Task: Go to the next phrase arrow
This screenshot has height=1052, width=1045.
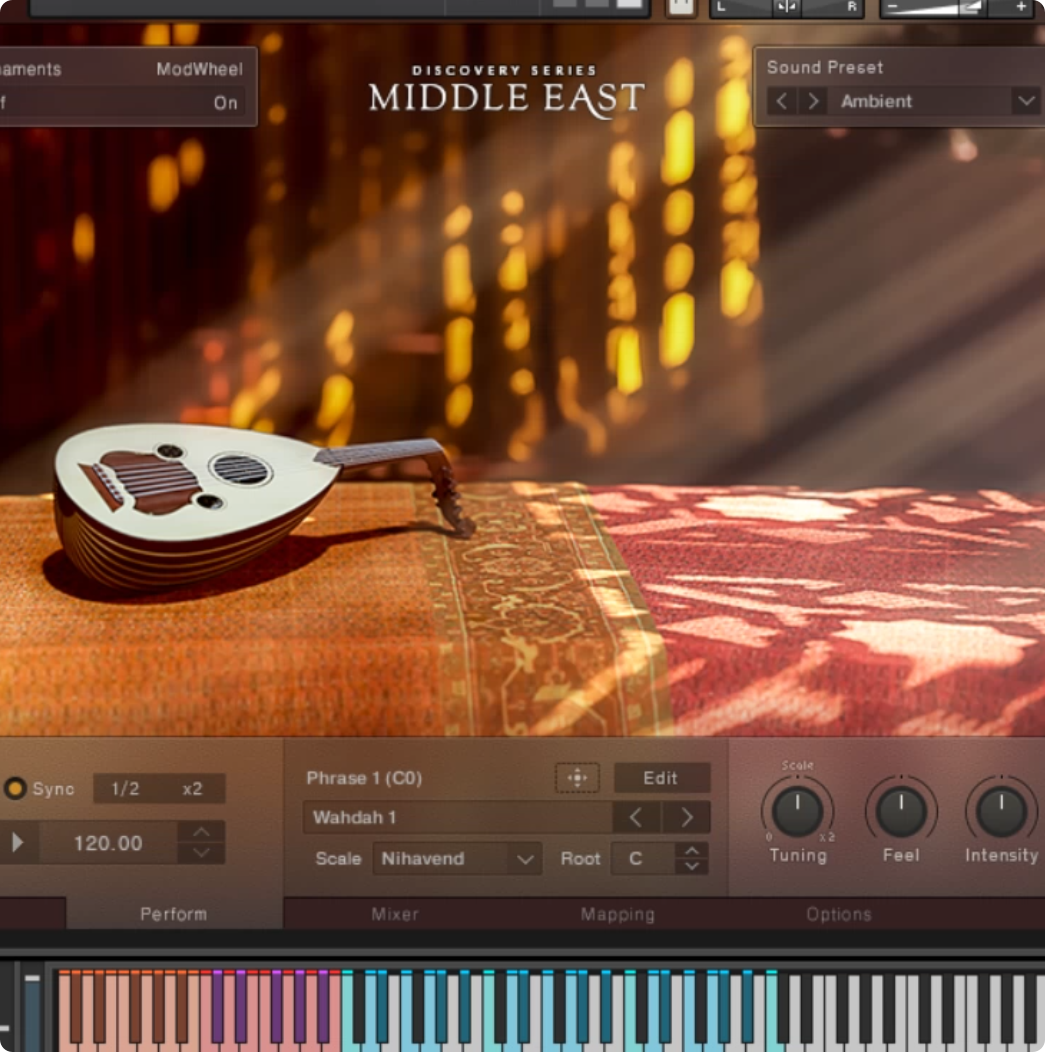Action: 686,817
